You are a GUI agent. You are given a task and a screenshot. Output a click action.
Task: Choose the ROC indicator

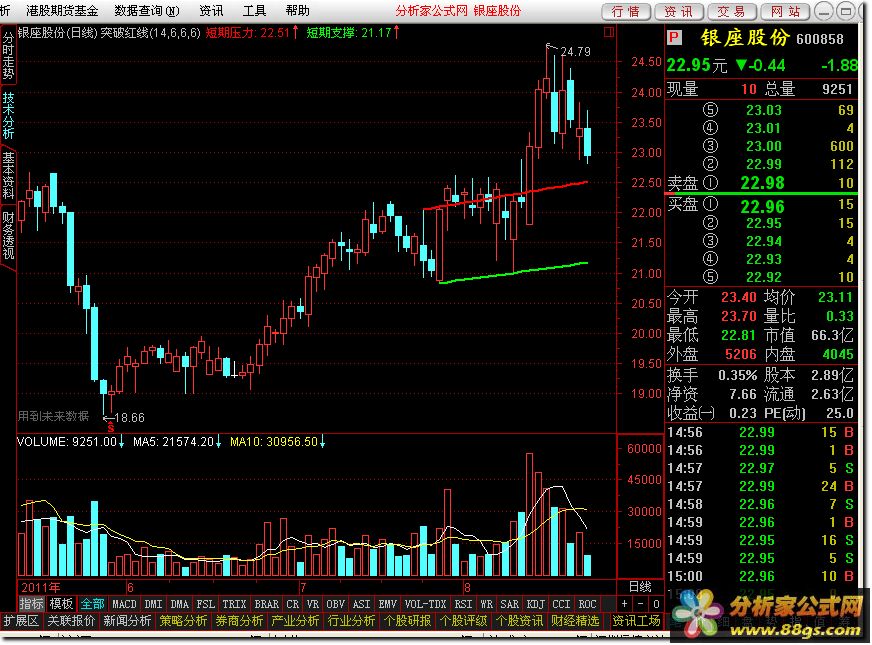[587, 604]
